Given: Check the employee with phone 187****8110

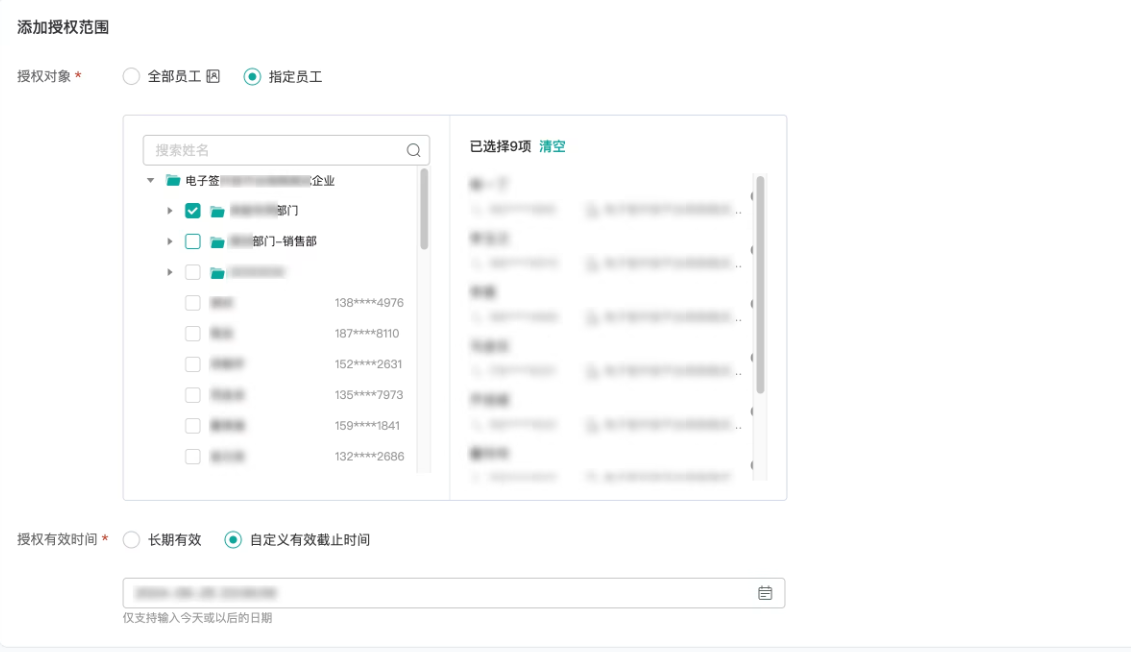Looking at the screenshot, I should click(x=193, y=333).
